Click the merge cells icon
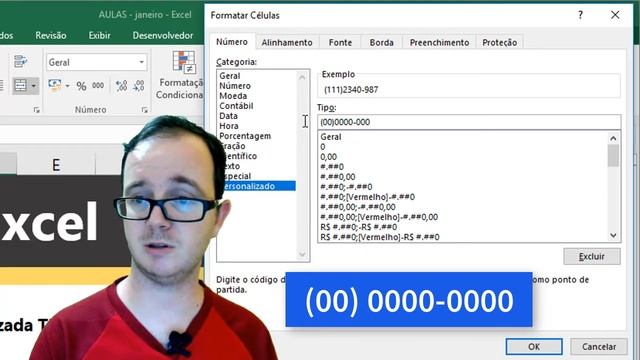Screen dimensions: 640x360 [20, 86]
